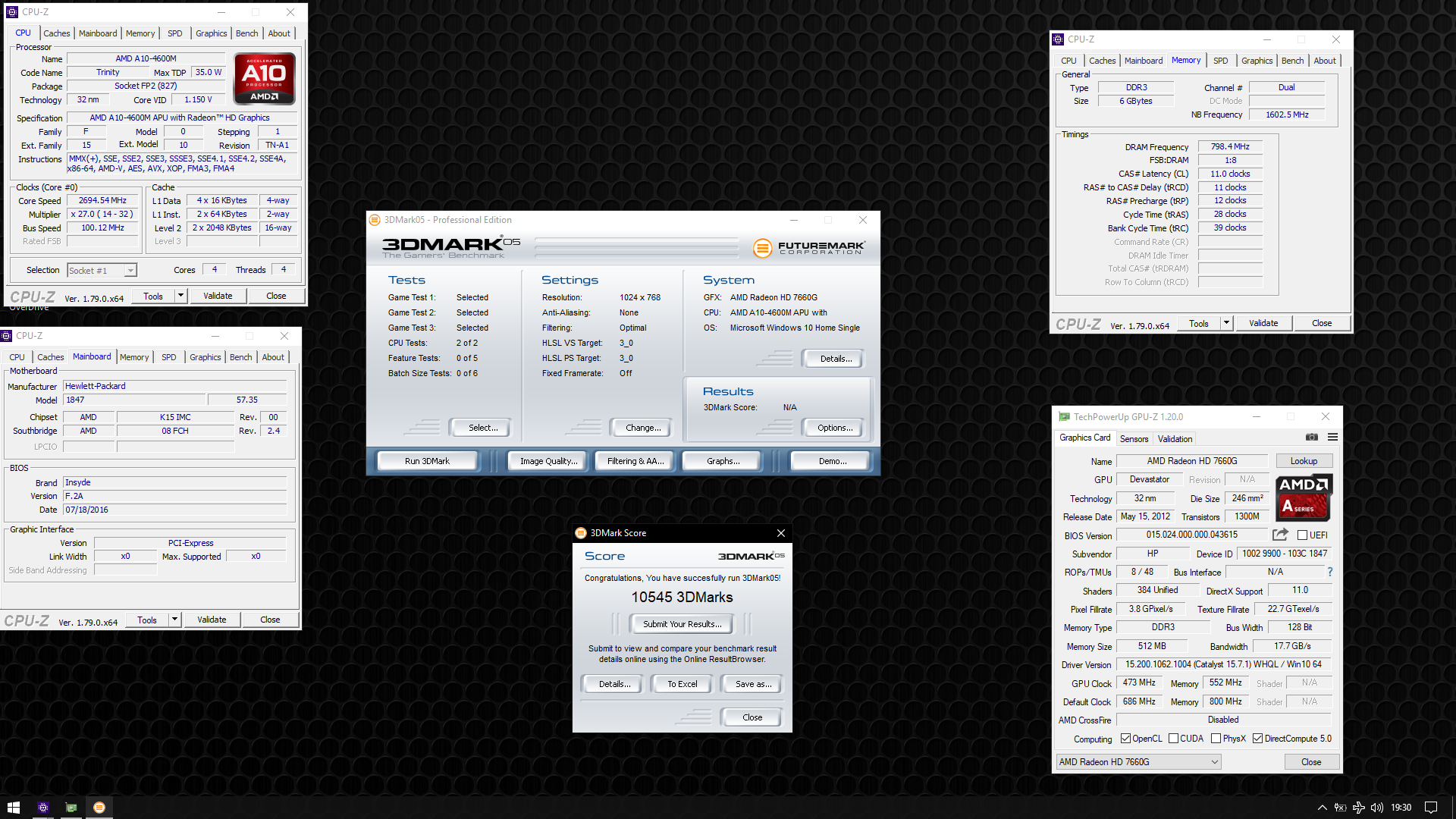Open the Validation tab in GPU-Z

click(x=1175, y=439)
